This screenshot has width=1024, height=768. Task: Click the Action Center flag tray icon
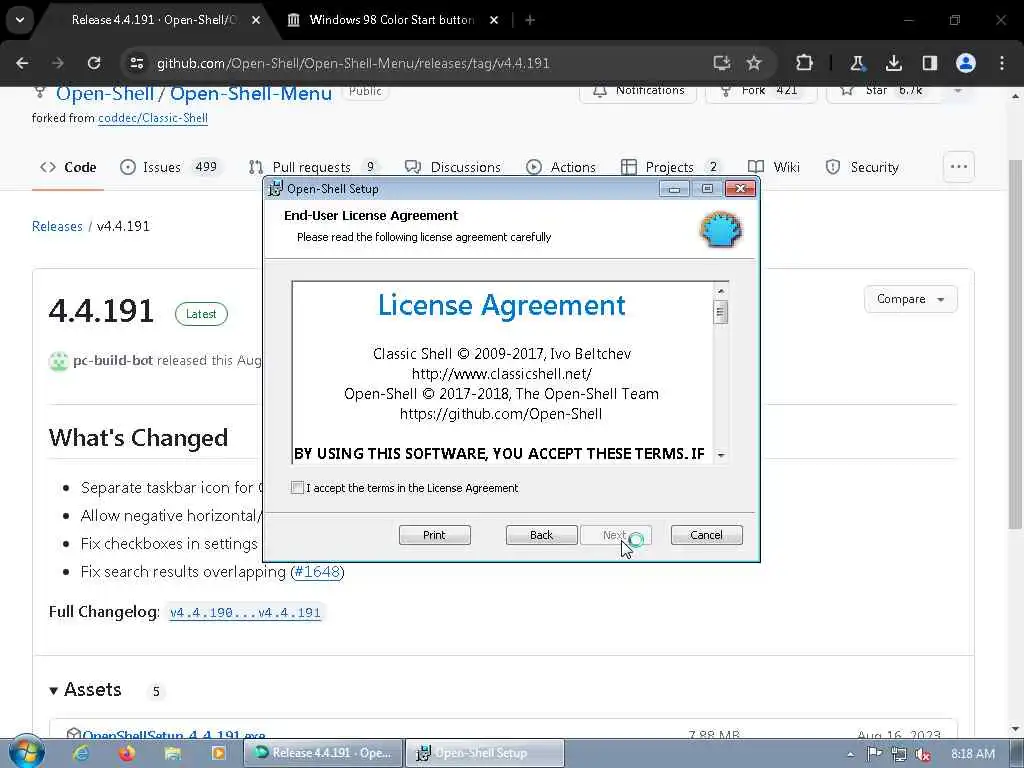pyautogui.click(x=874, y=754)
